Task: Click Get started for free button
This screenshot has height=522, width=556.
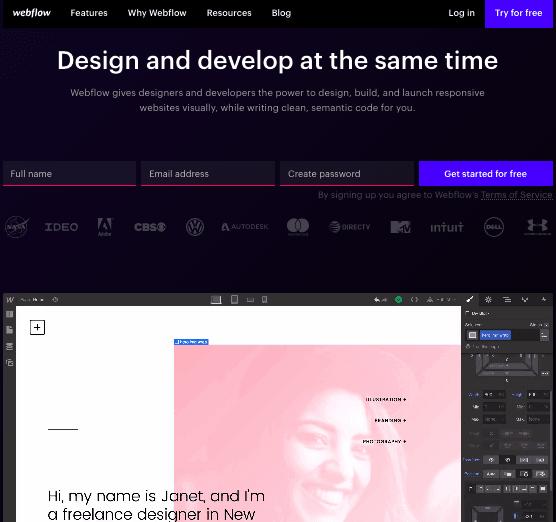Action: click(x=485, y=174)
